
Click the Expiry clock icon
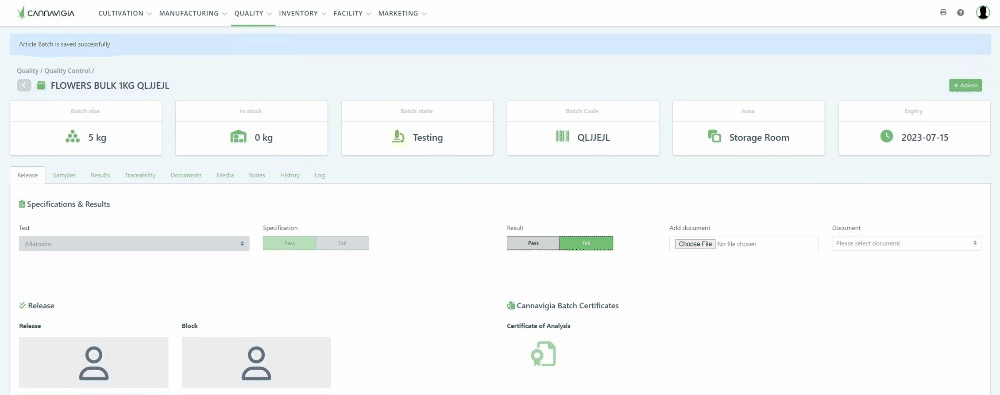[x=886, y=137]
